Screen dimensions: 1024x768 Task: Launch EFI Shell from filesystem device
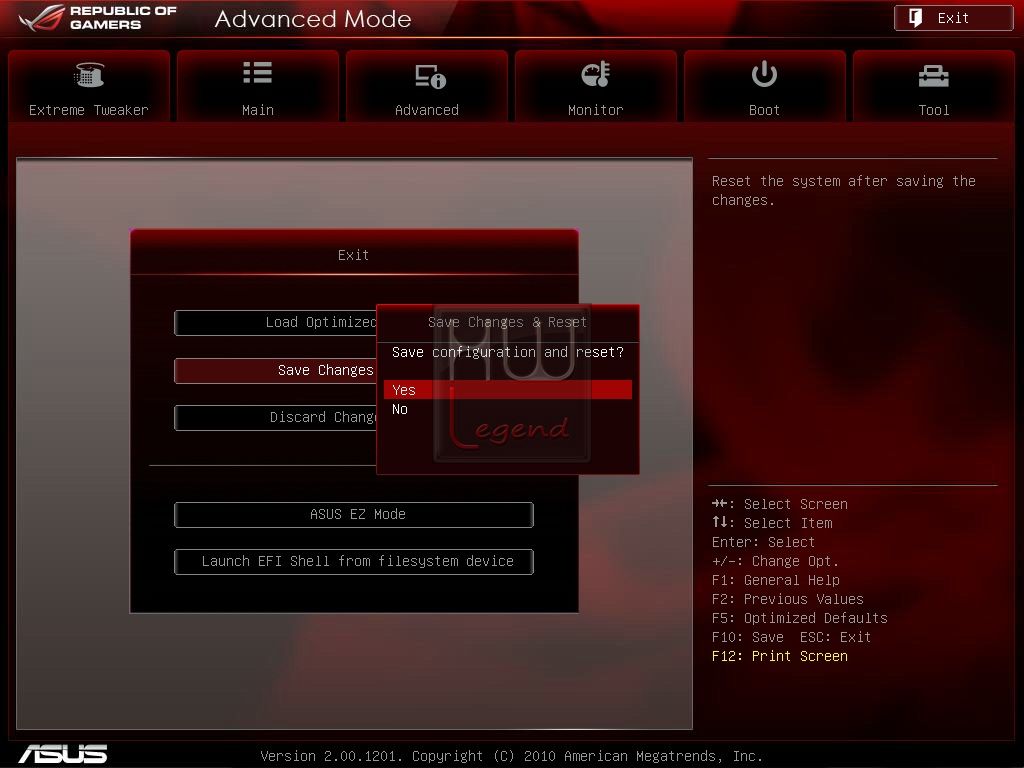click(354, 562)
